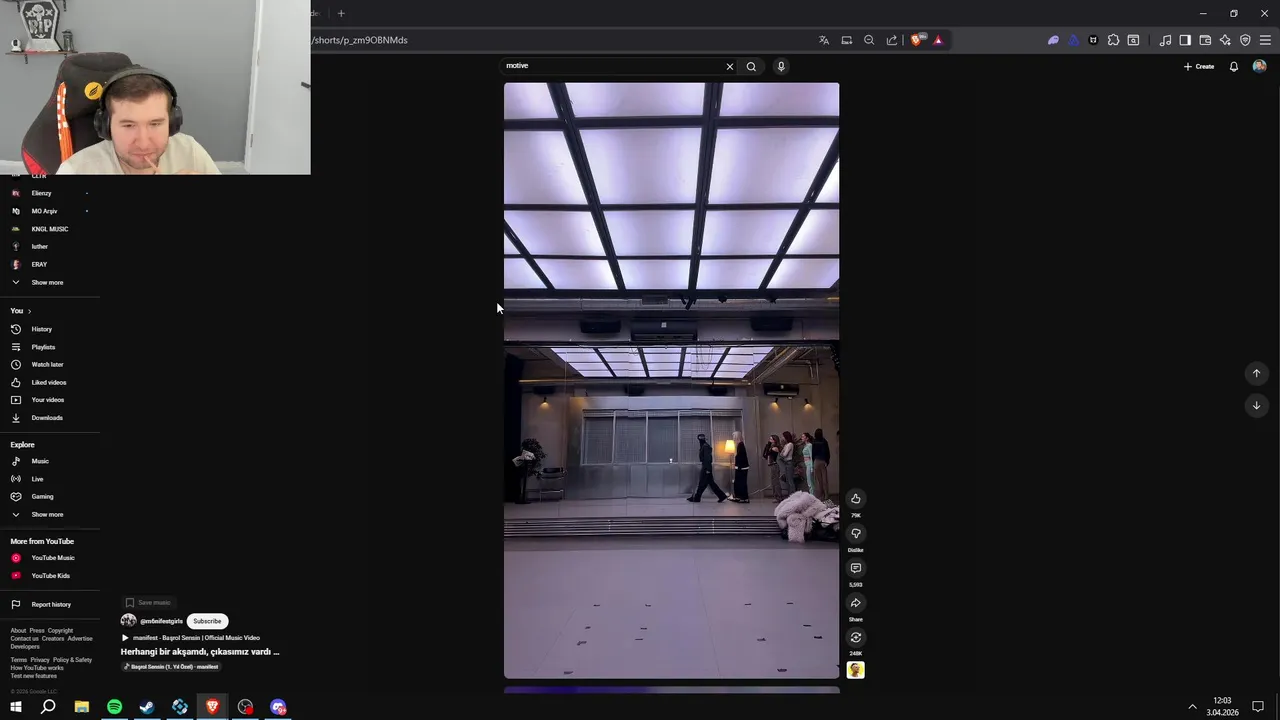
Task: Open the Windows Start menu
Action: [x=16, y=707]
